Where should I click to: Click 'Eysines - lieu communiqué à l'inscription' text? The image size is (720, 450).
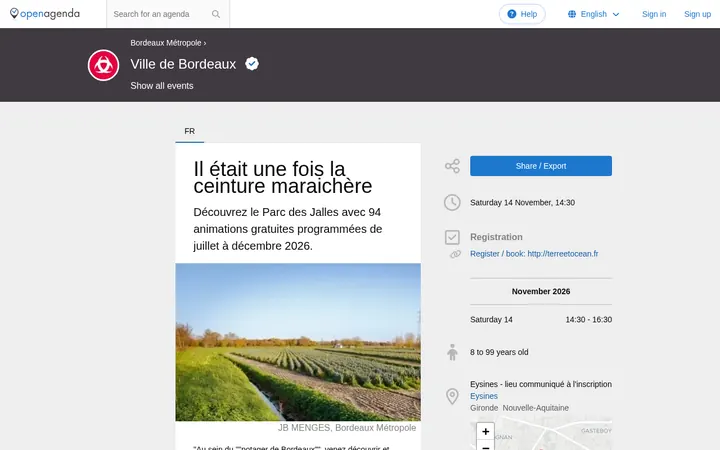point(540,384)
